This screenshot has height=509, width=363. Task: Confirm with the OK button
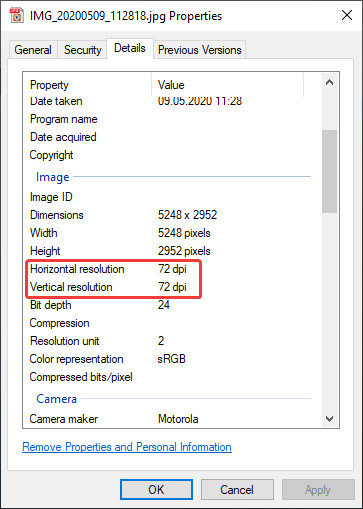point(156,490)
